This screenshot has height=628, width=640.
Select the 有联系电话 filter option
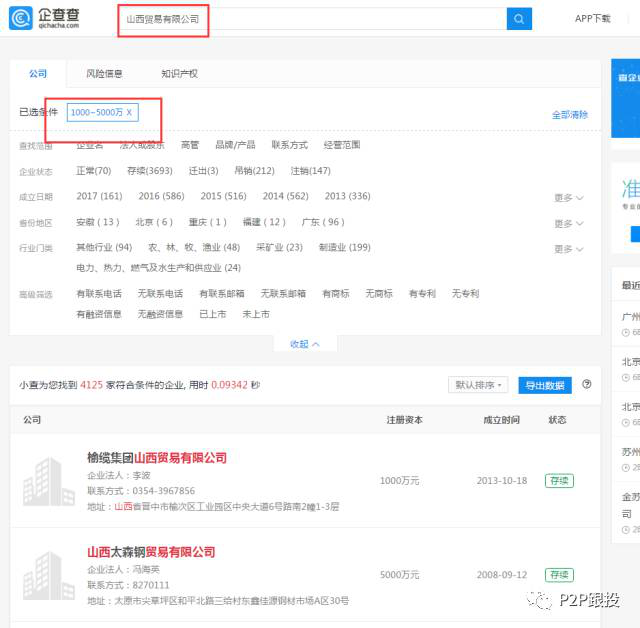pyautogui.click(x=99, y=294)
